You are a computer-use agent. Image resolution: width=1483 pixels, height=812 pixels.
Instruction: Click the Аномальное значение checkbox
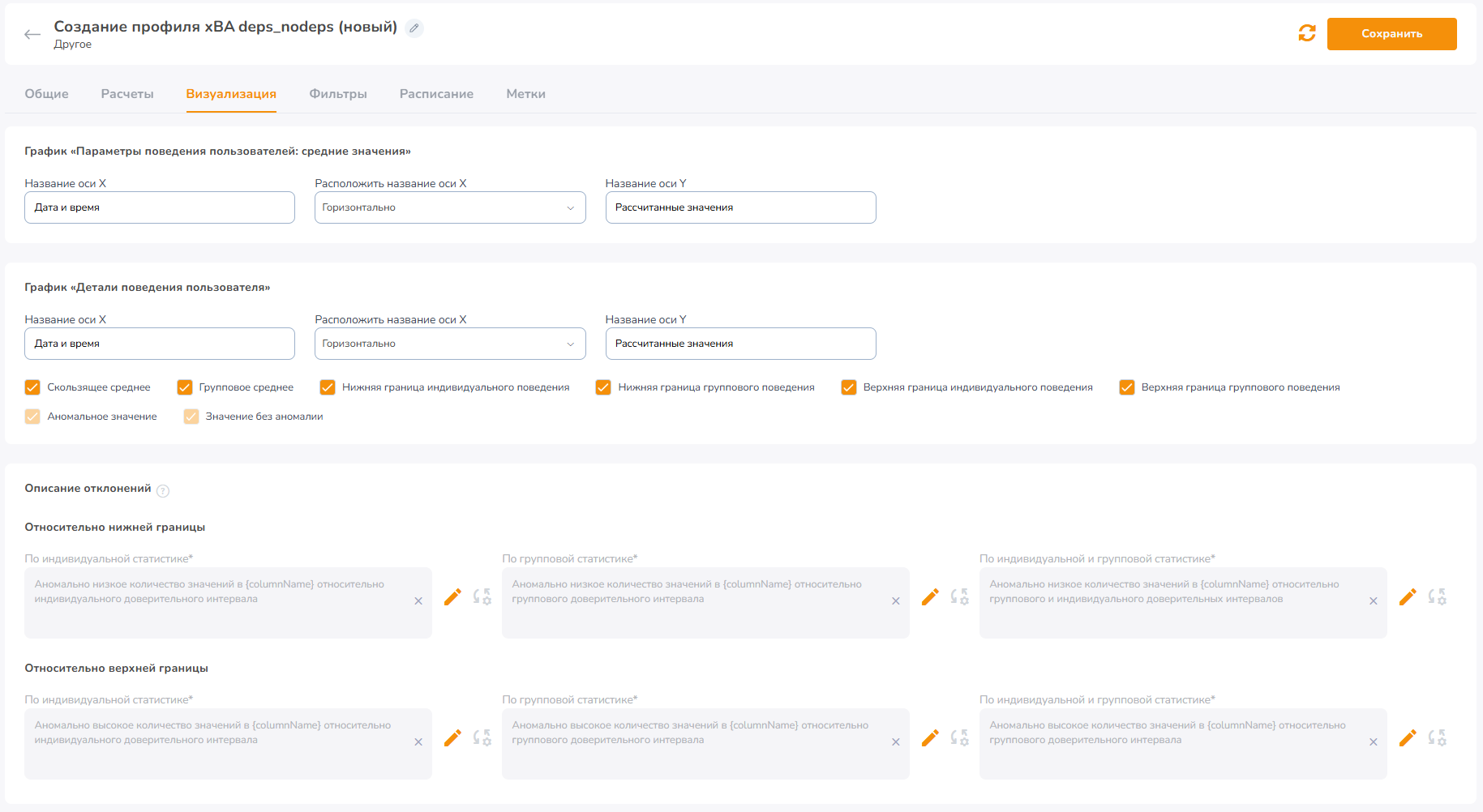32,417
